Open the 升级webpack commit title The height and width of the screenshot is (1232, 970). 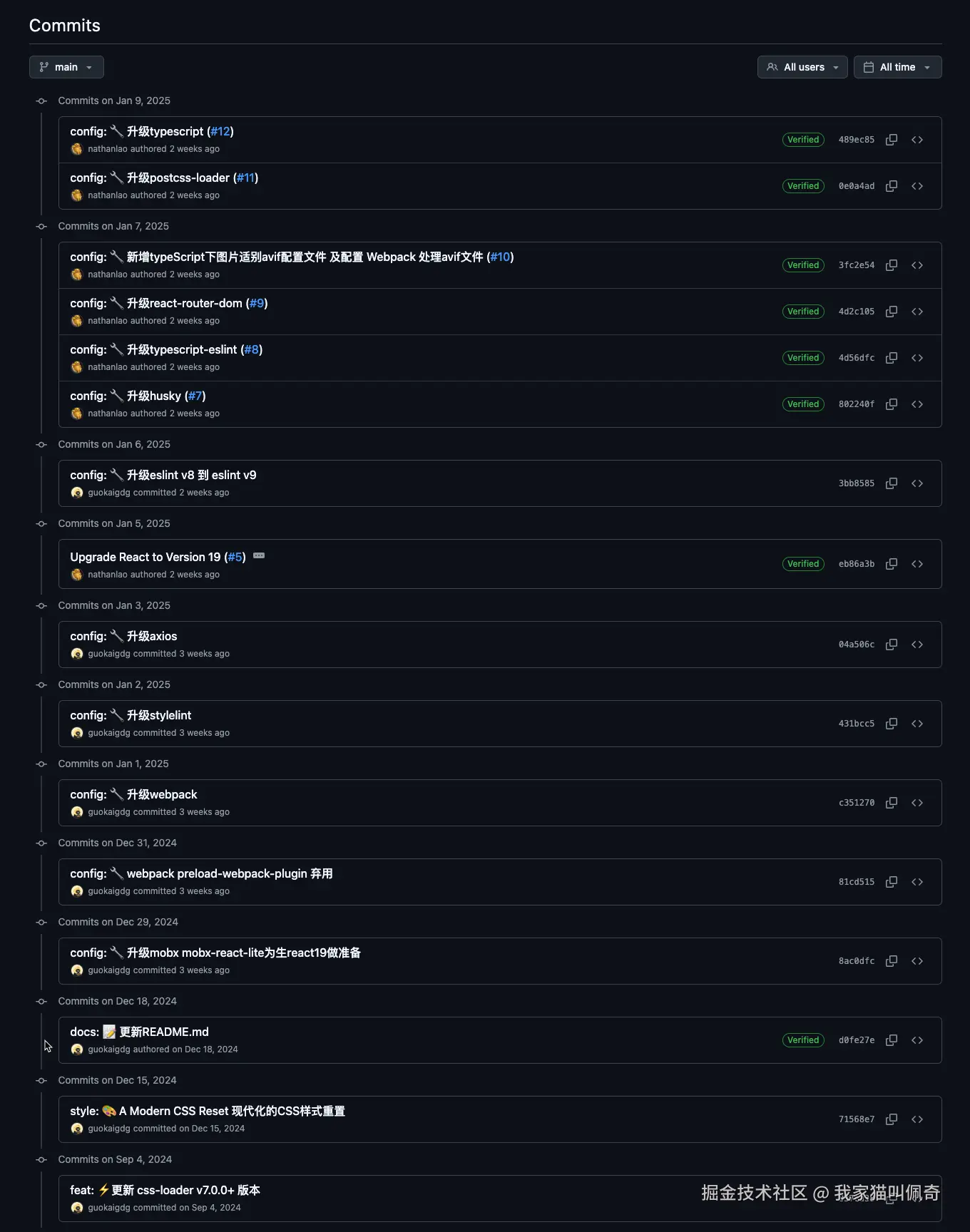pyautogui.click(x=162, y=794)
